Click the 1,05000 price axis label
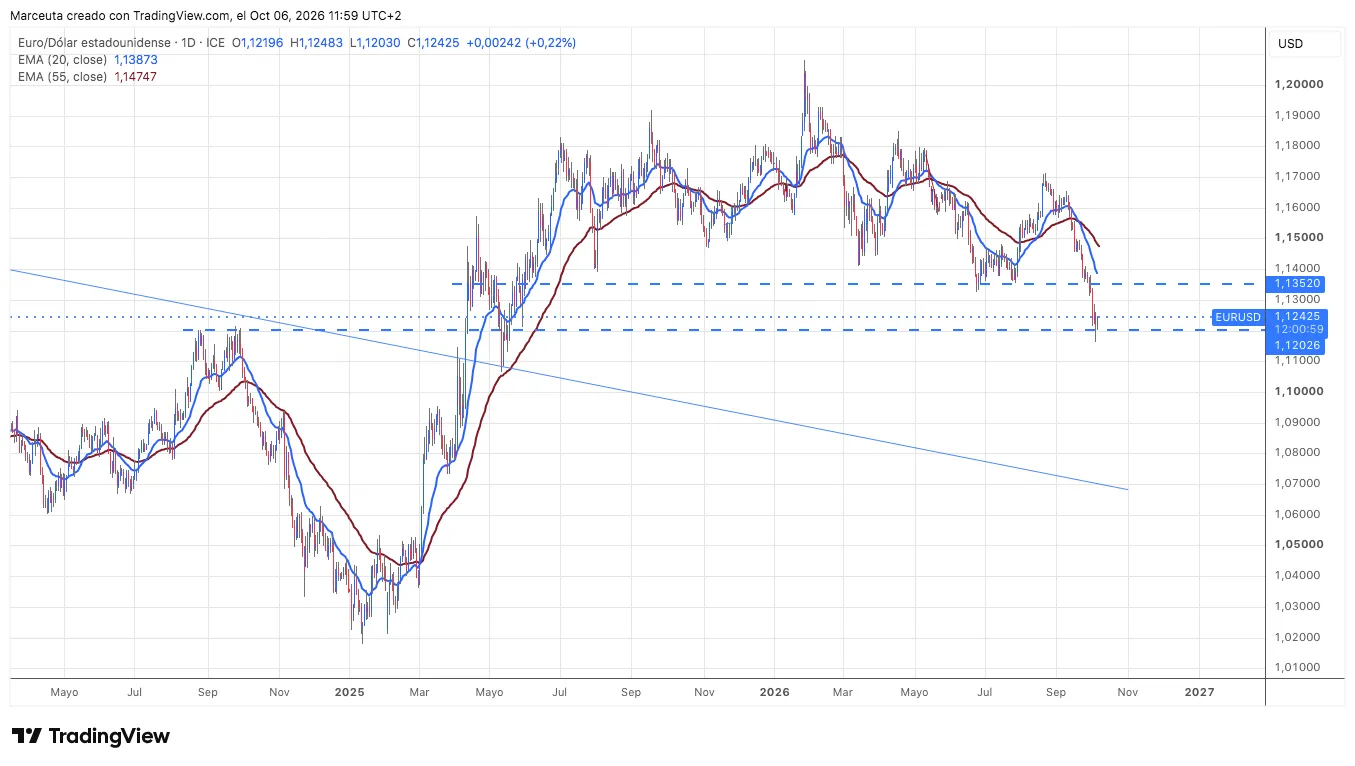The height and width of the screenshot is (766, 1355). pos(1297,545)
